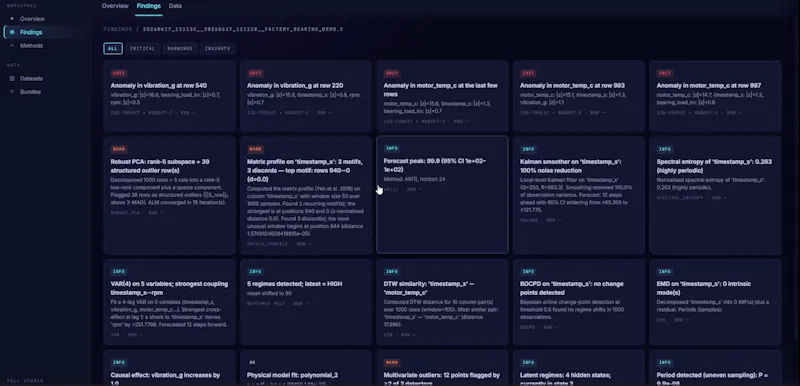Click the dataset breadcrumb FACTORY_BEARING_DEMO.C
800x386 pixels.
pos(243,30)
